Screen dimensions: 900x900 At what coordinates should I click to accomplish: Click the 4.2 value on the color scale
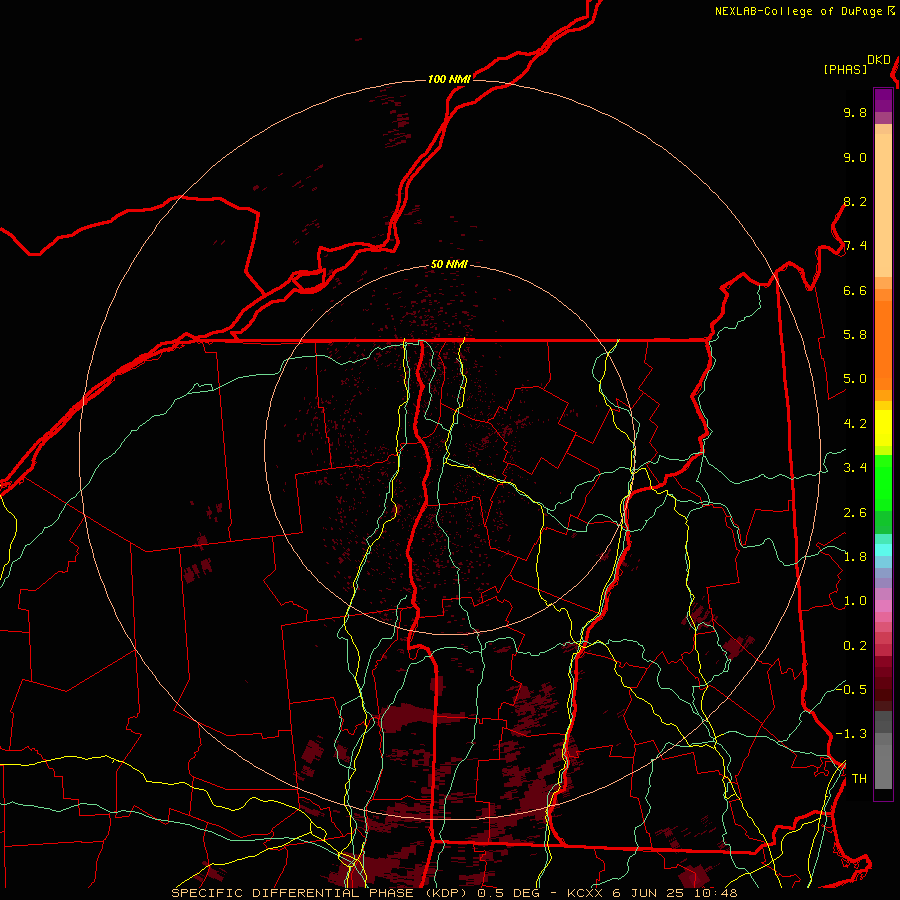855,424
